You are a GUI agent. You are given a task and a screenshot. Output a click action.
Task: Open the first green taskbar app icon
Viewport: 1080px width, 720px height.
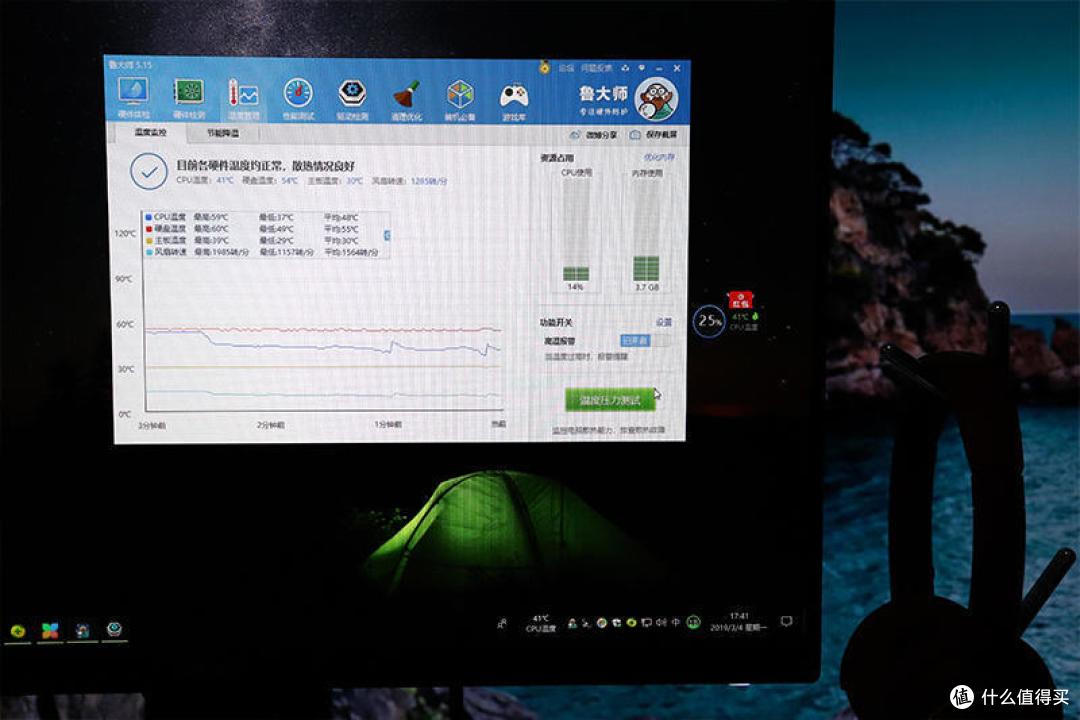[x=18, y=630]
